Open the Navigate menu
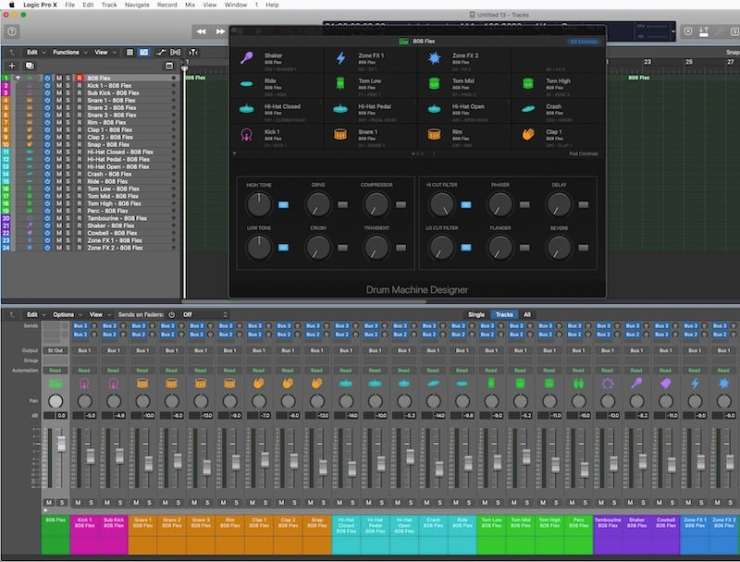This screenshot has height=562, width=740. 137,5
